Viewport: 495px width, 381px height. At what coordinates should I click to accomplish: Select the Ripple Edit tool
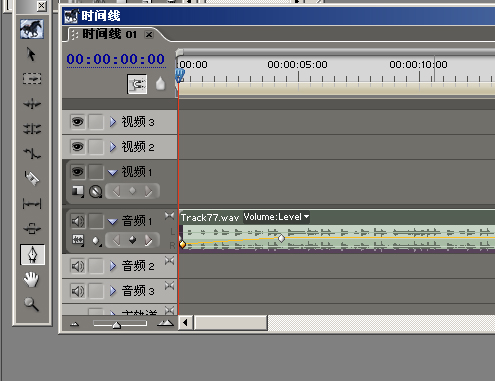point(32,104)
